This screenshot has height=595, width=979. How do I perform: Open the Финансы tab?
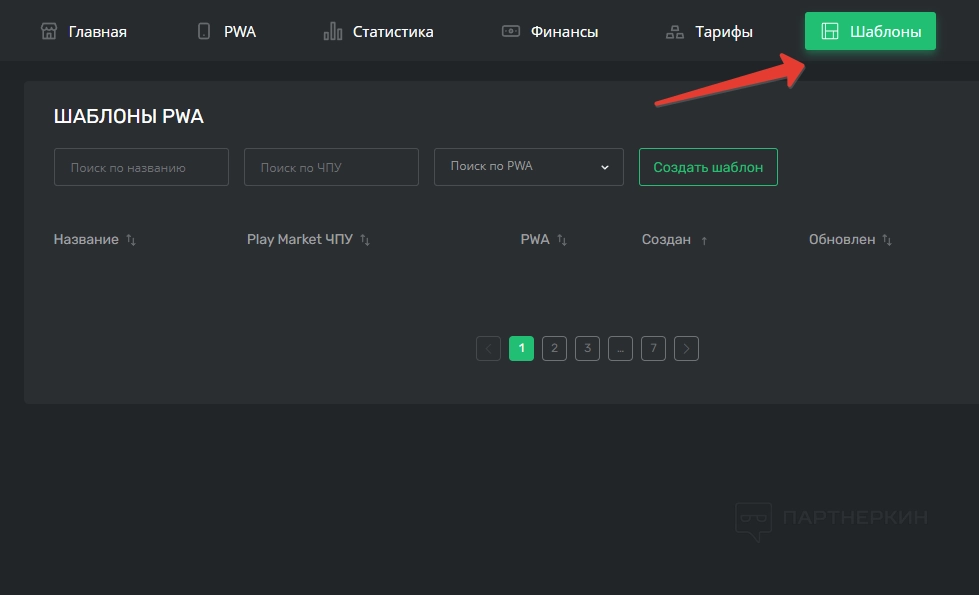563,32
